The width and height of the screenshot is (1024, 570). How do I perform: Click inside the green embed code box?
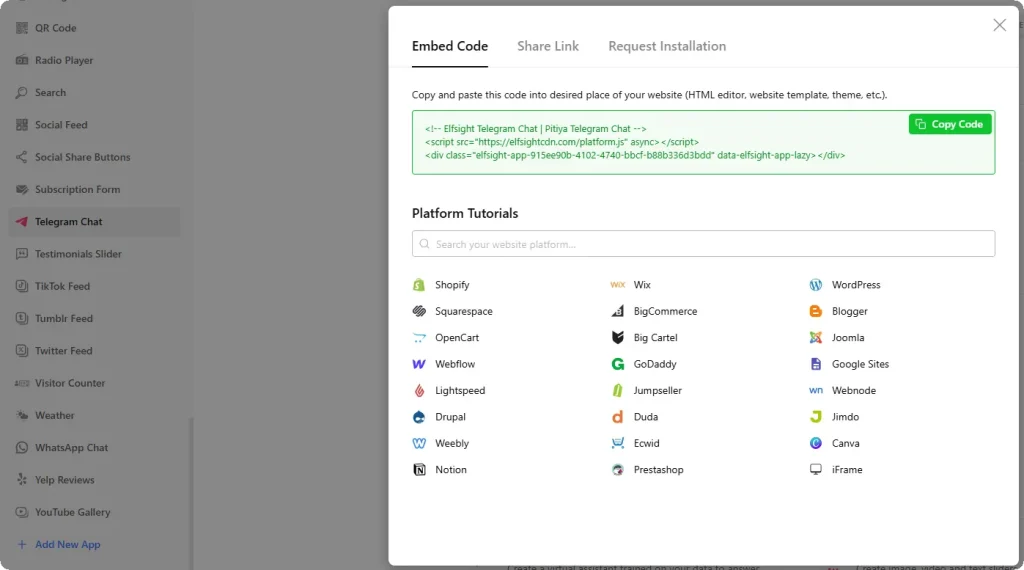703,142
